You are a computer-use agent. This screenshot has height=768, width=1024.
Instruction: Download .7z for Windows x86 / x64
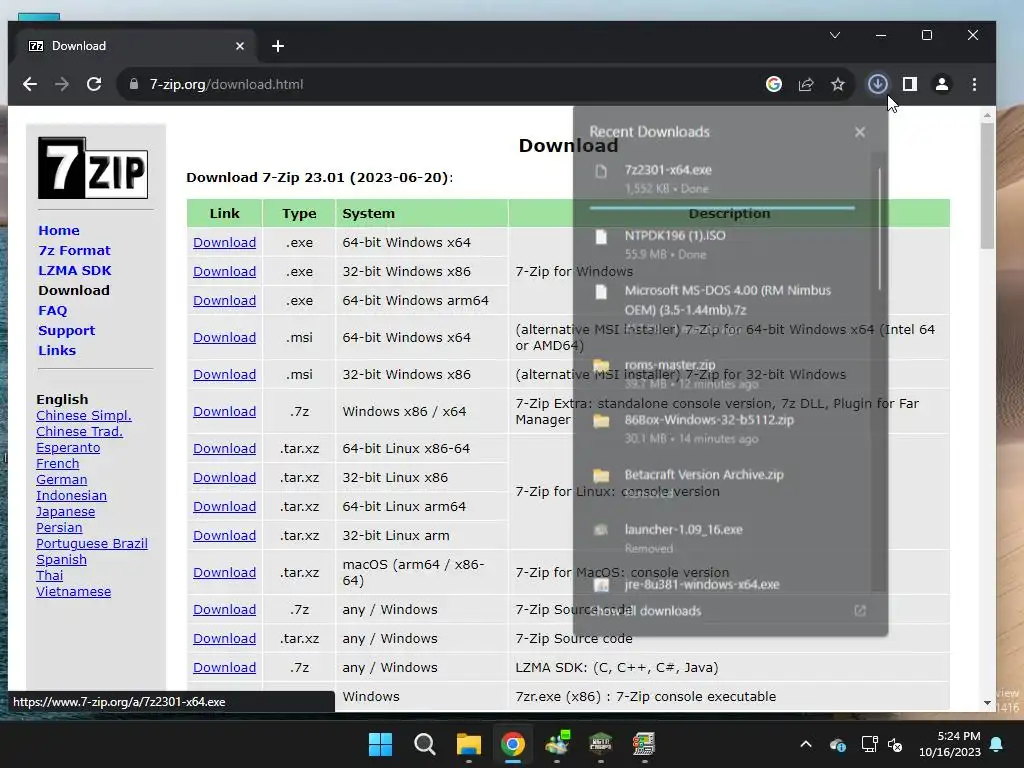tap(224, 411)
